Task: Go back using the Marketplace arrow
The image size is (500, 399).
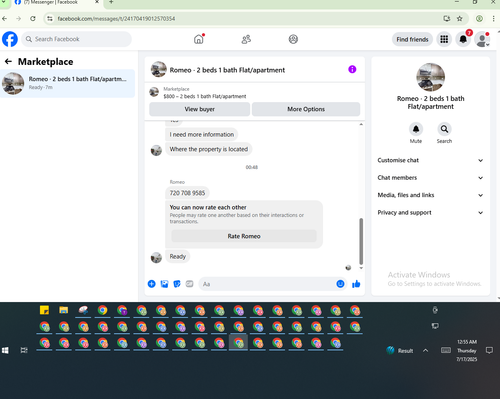Action: tap(8, 61)
